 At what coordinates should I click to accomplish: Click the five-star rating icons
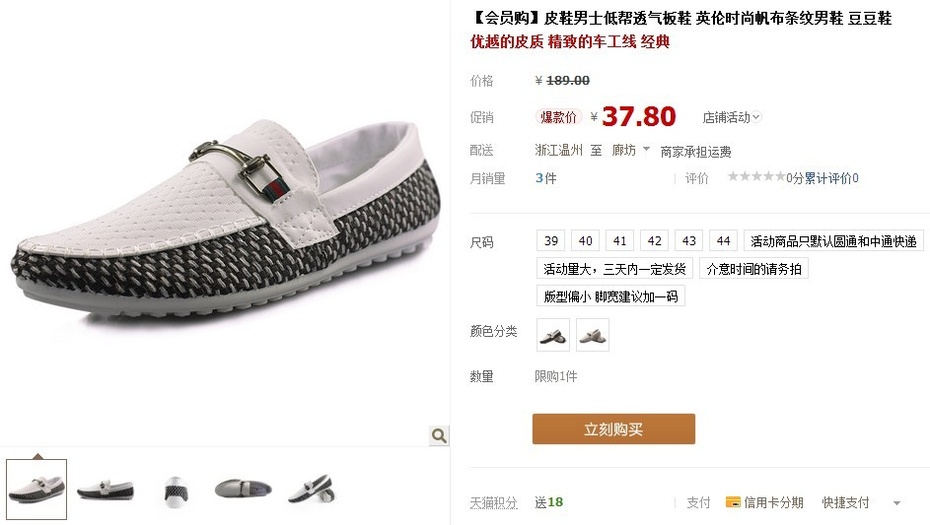click(x=757, y=176)
